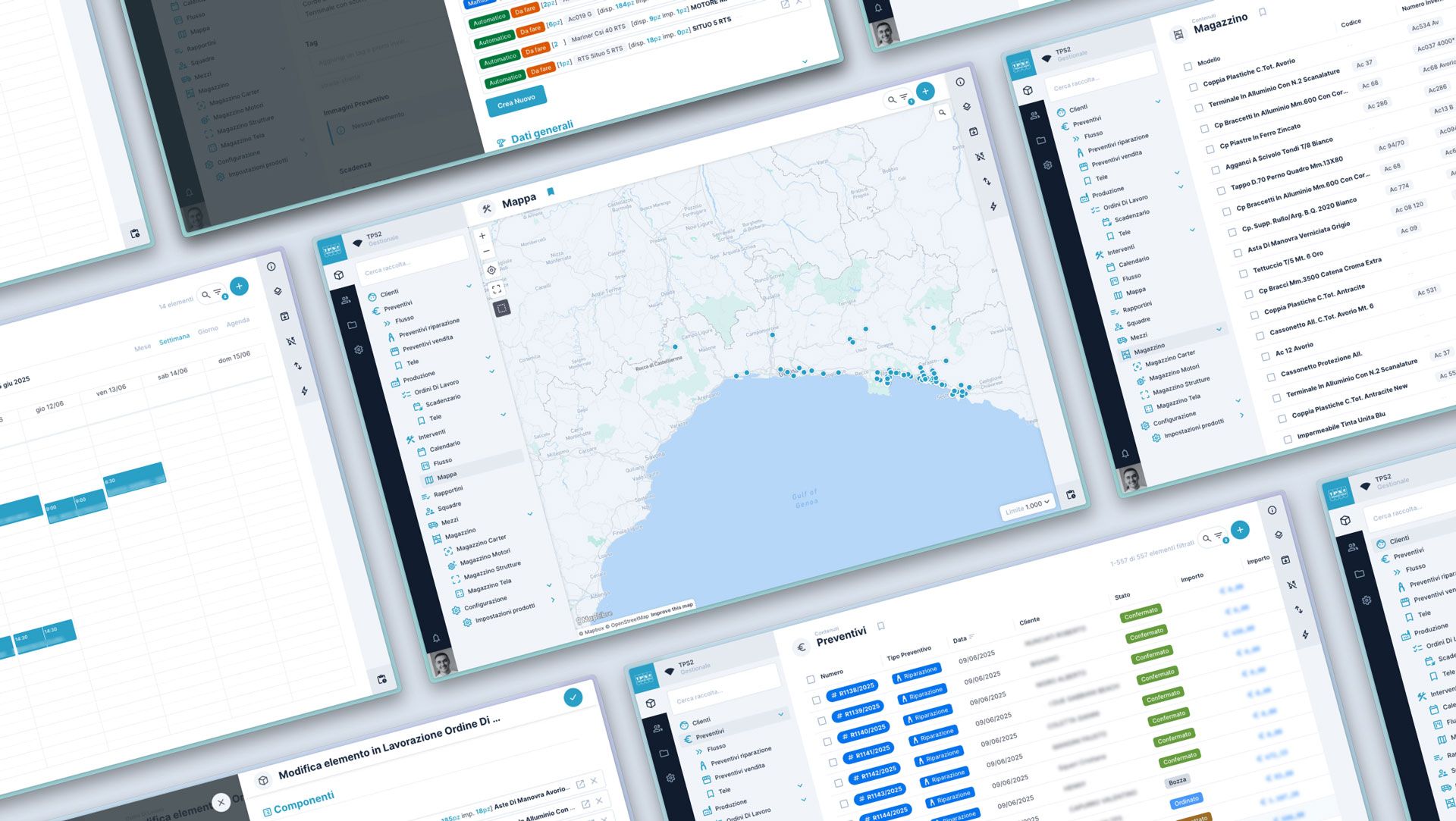Screen dimensions: 1456x821
Task: Collapse Clienti chevron in Magazzino window sidebar
Action: coord(1158,102)
